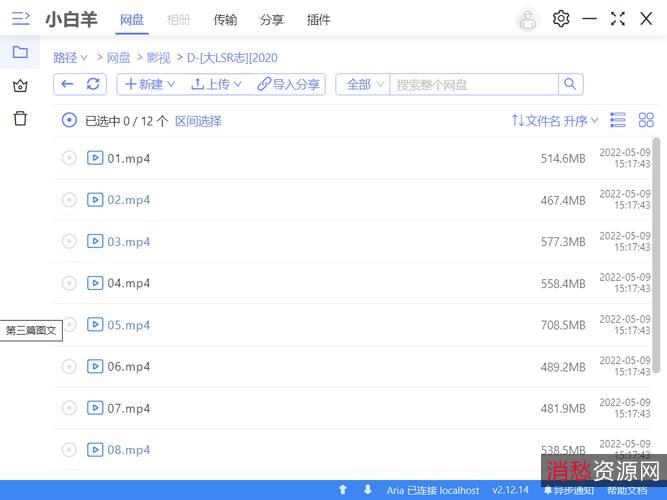Select the 06.mp4 row checkbox
Screen dimensions: 667x500
[x=69, y=366]
